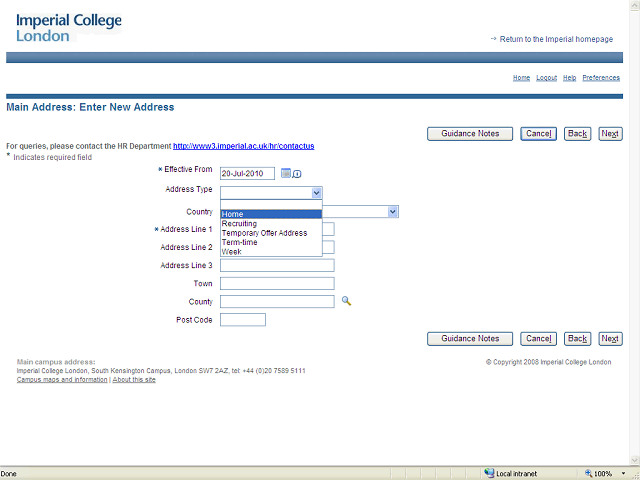Click the Logout link

point(546,78)
